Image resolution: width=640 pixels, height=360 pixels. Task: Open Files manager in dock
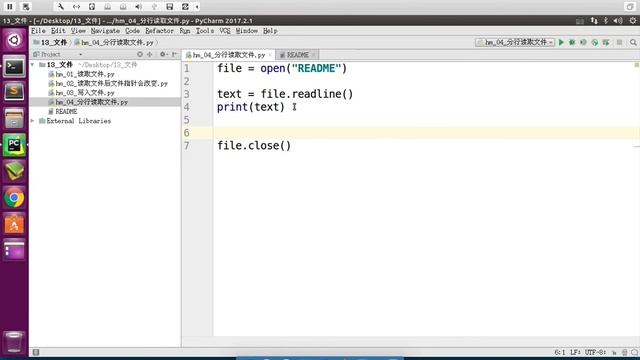coord(14,118)
